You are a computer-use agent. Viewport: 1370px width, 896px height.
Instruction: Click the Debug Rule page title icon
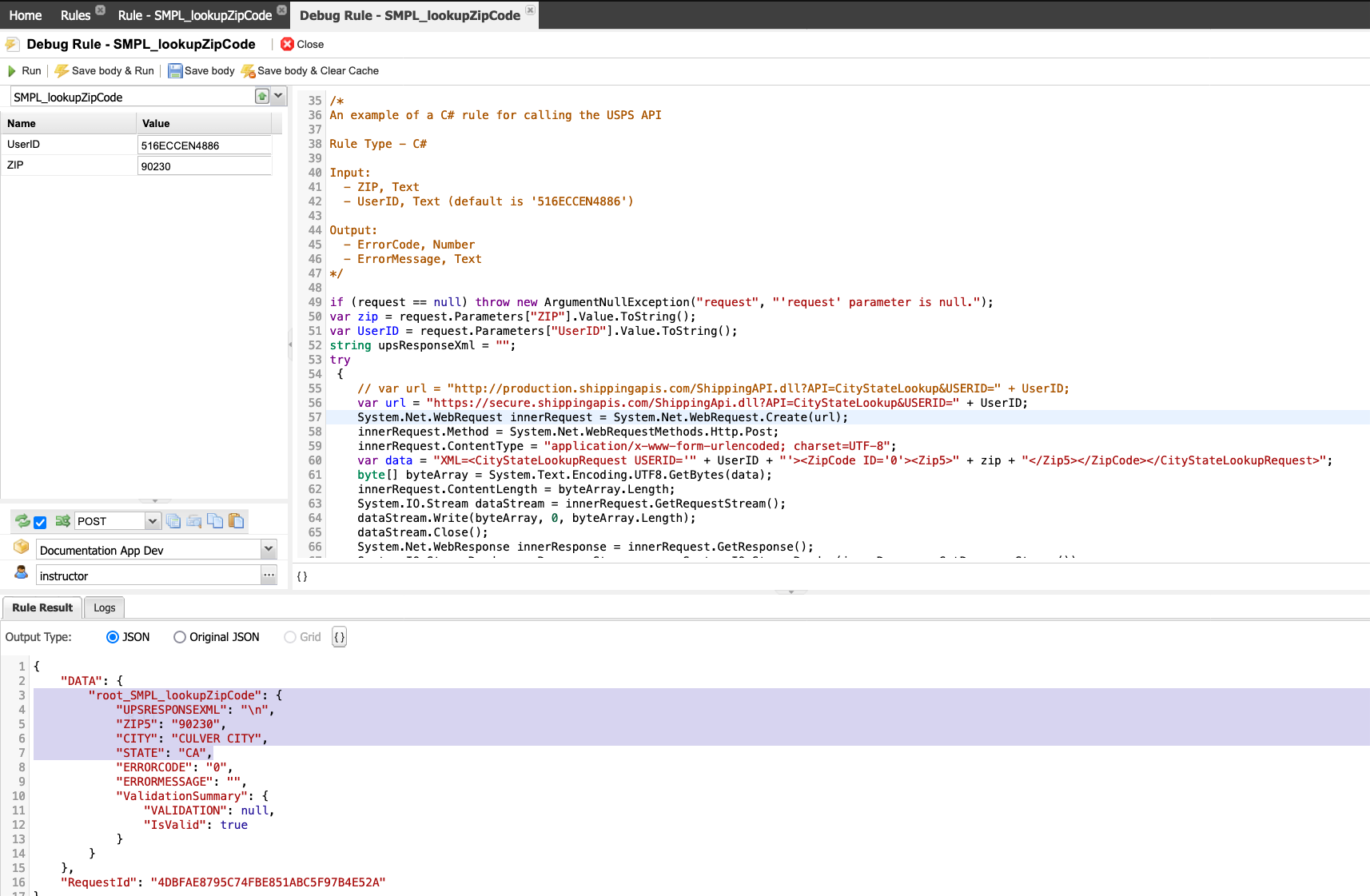13,44
